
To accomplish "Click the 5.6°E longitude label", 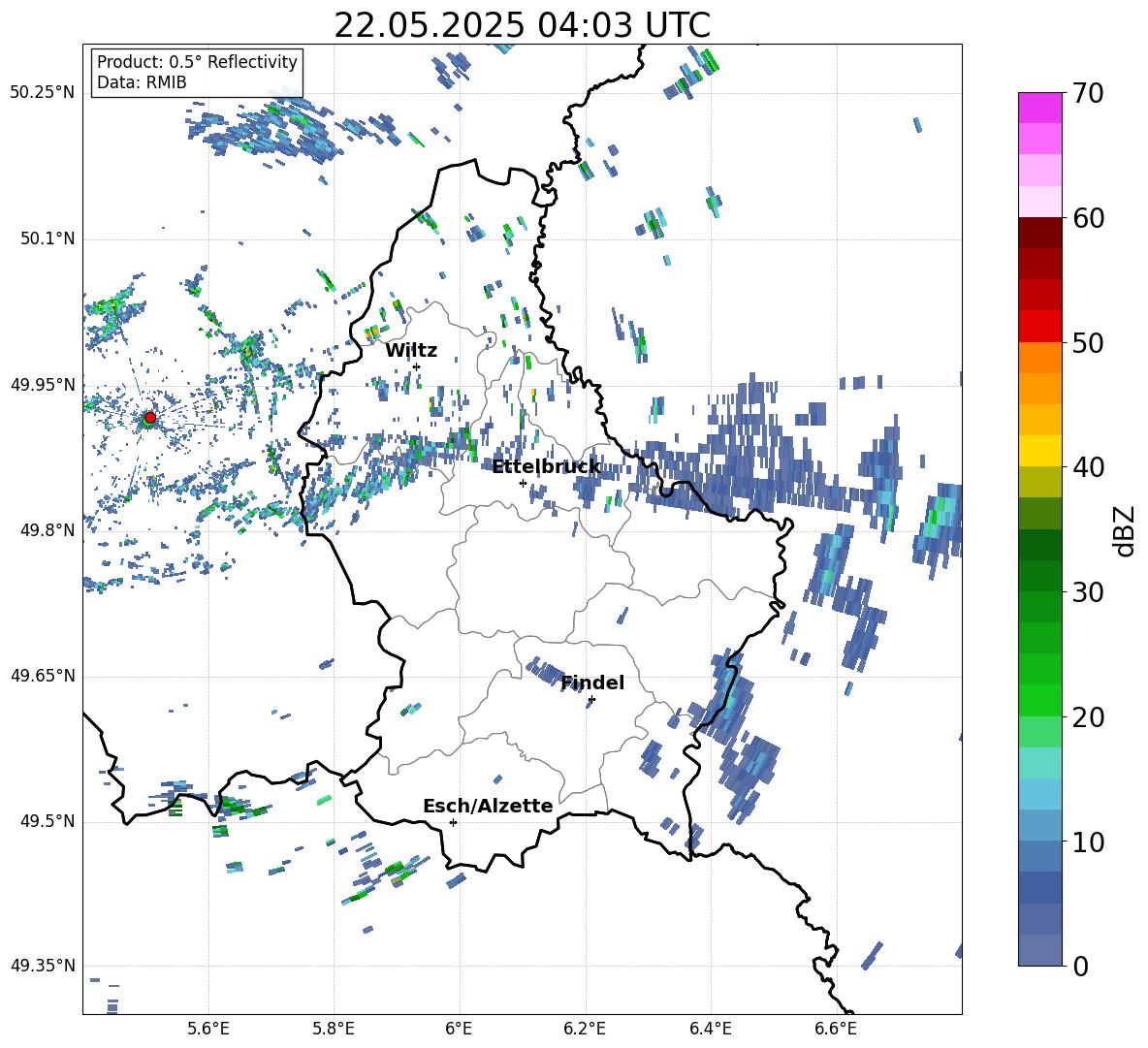I will (208, 1029).
